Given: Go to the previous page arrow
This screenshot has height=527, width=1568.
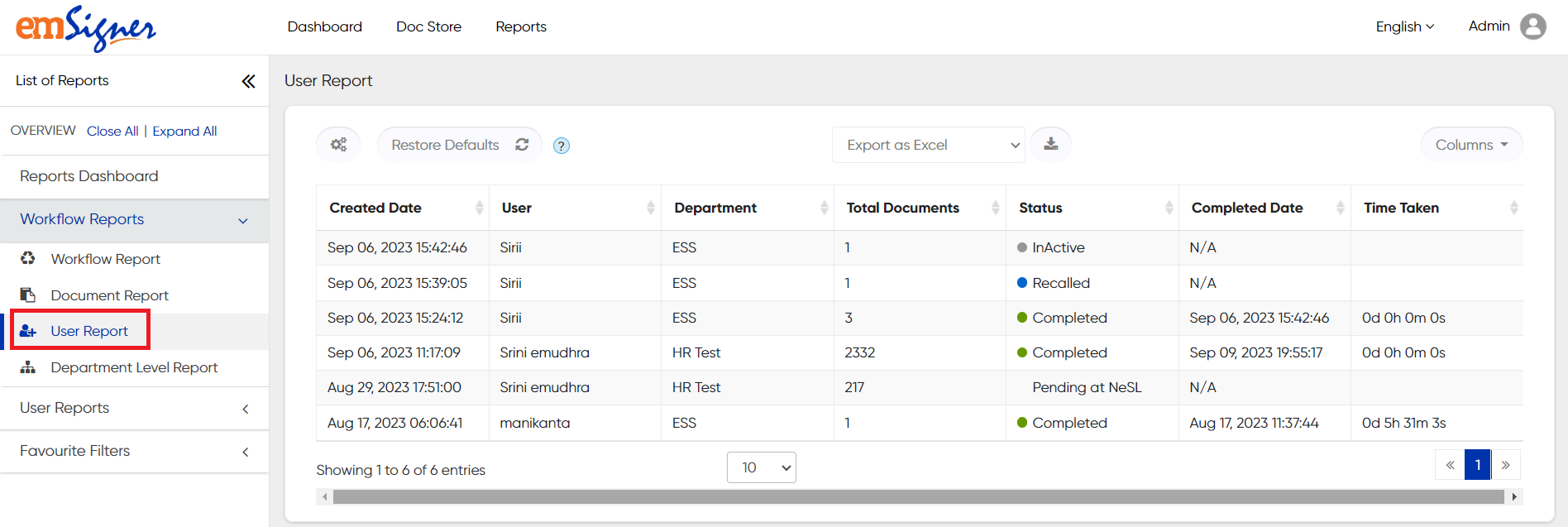Looking at the screenshot, I should pos(1450,465).
